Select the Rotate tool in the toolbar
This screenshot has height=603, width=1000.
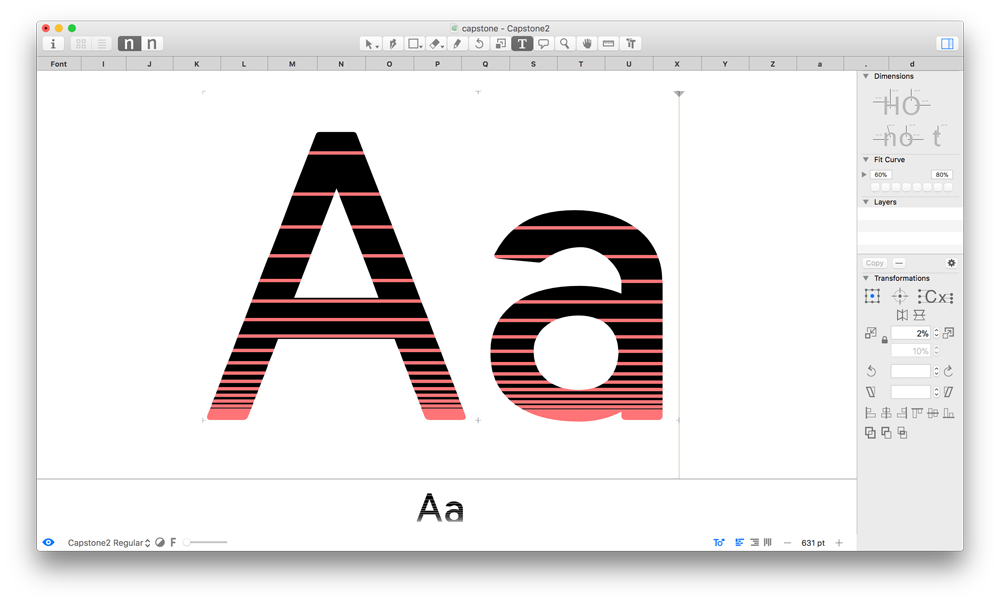pyautogui.click(x=480, y=43)
